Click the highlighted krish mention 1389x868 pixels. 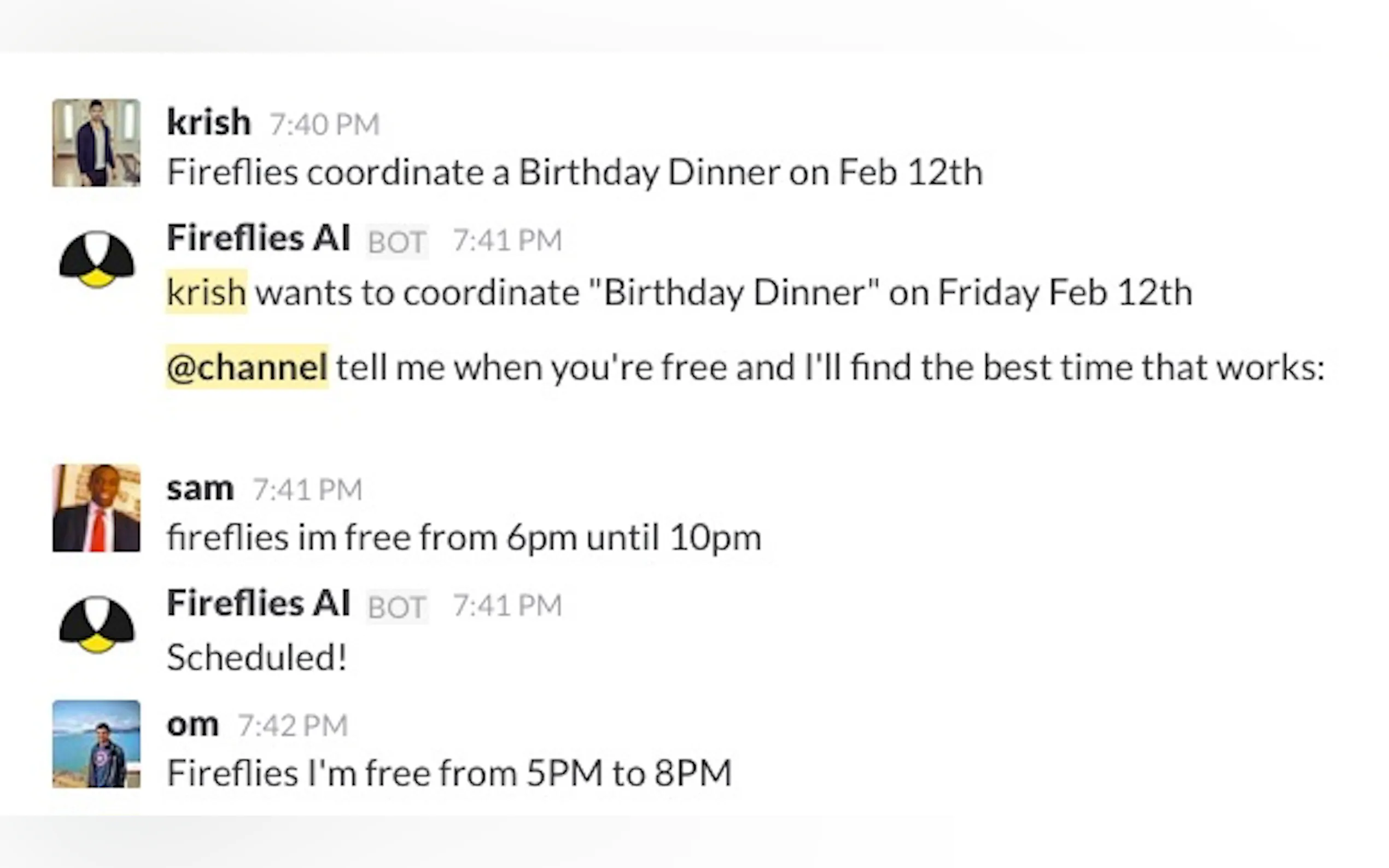coord(206,292)
